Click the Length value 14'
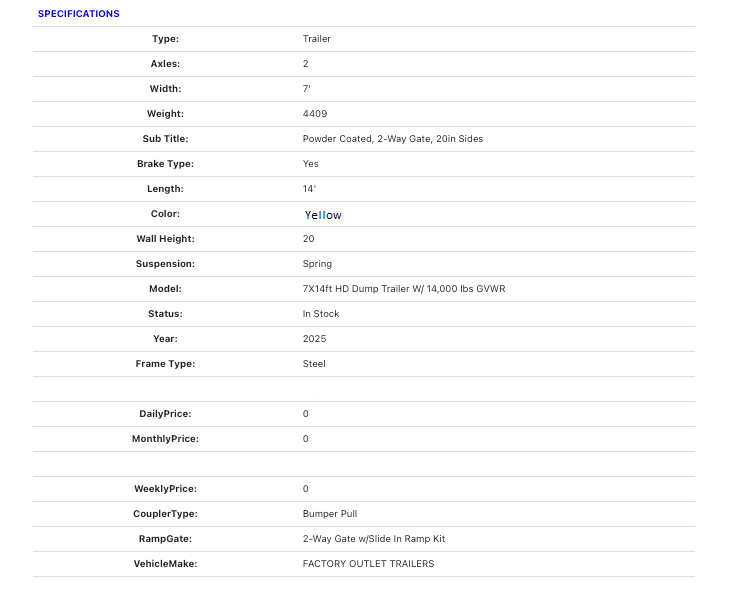736x591 pixels. click(309, 189)
